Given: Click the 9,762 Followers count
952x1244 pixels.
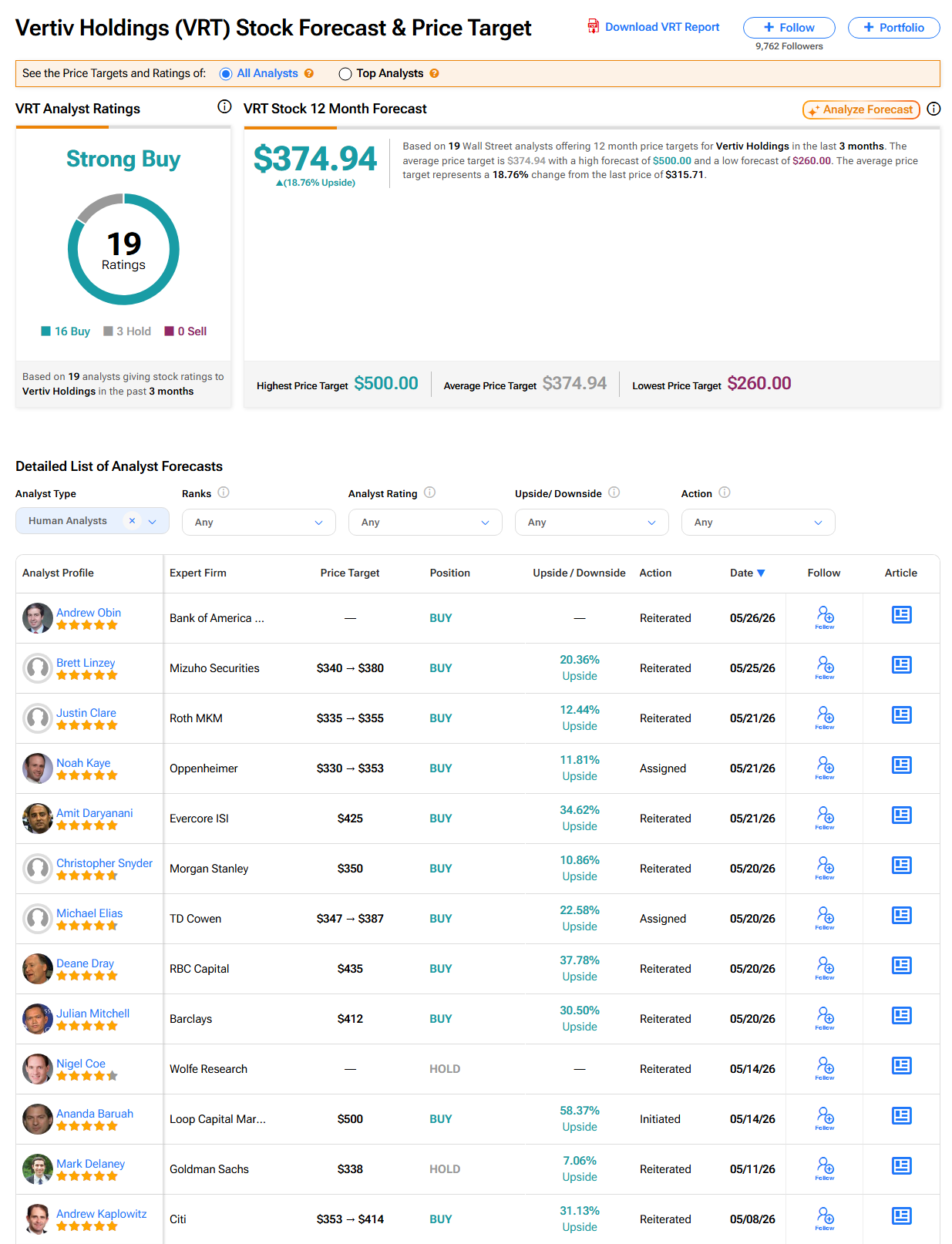Looking at the screenshot, I should click(789, 46).
